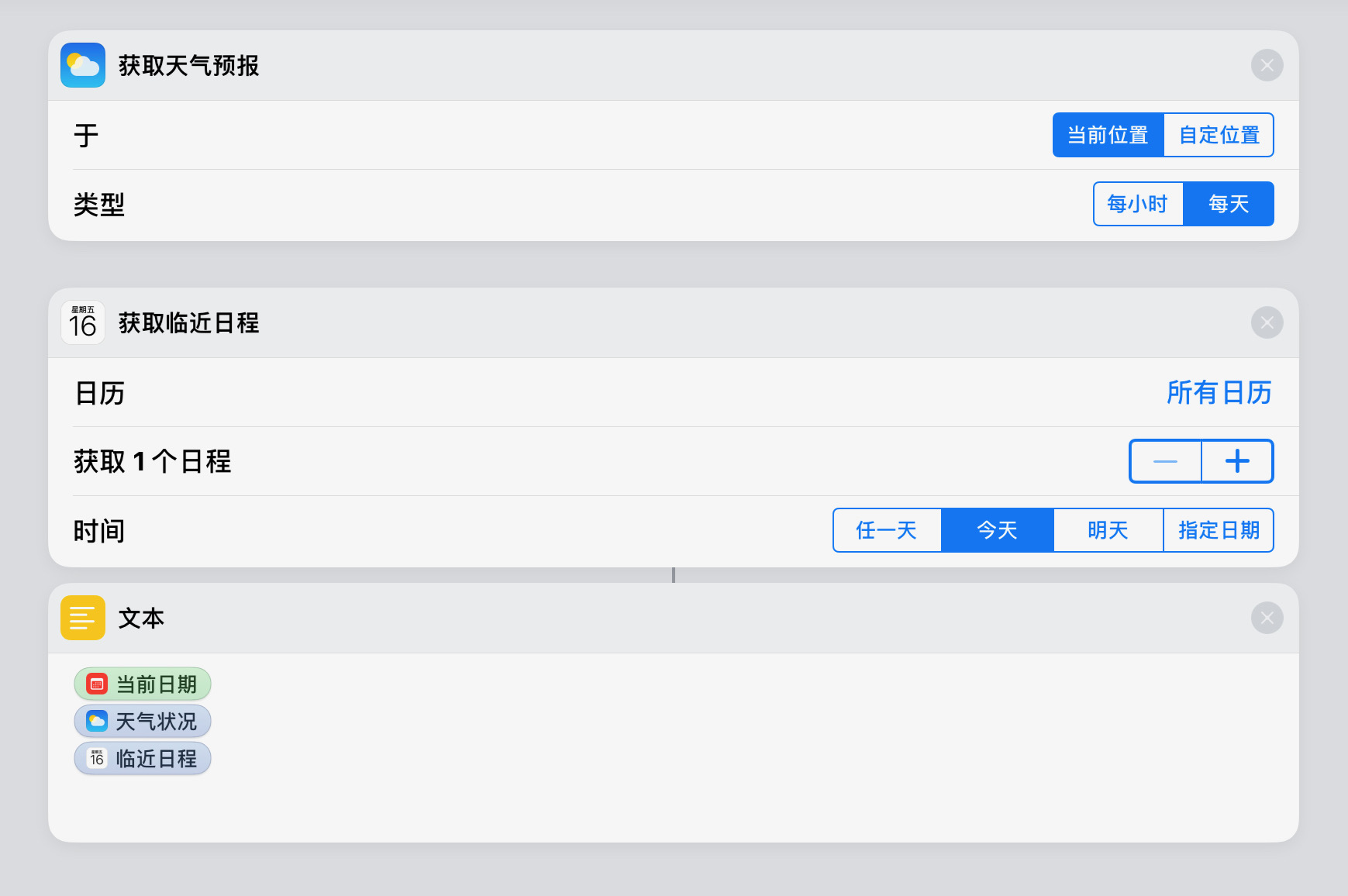Select 任一天 time option
This screenshot has width=1348, height=896.
point(887,530)
